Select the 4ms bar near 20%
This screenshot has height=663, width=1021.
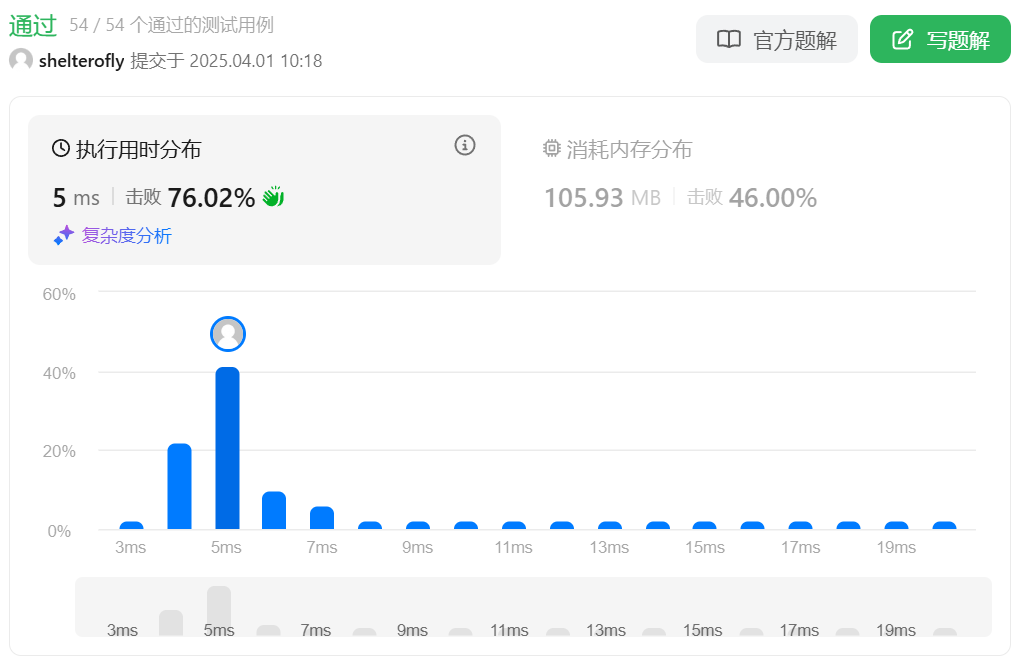pos(179,486)
